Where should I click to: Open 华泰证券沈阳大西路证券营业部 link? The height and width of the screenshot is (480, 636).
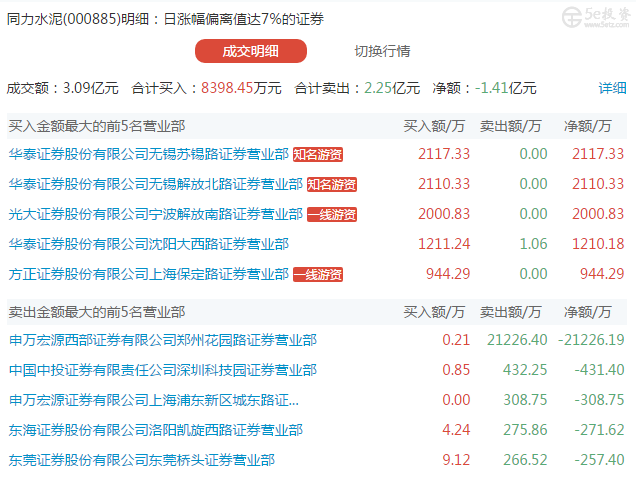click(x=148, y=244)
